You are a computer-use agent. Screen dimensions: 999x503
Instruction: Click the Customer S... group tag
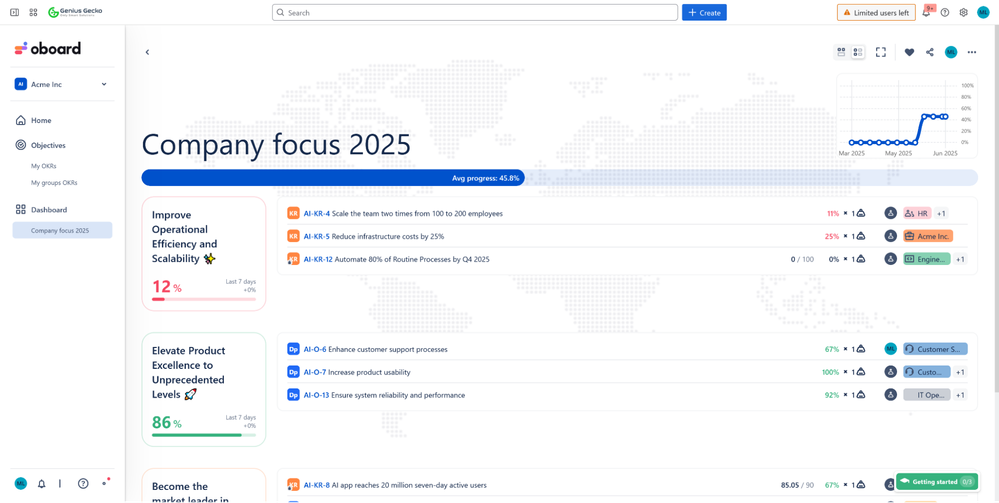pyautogui.click(x=935, y=349)
